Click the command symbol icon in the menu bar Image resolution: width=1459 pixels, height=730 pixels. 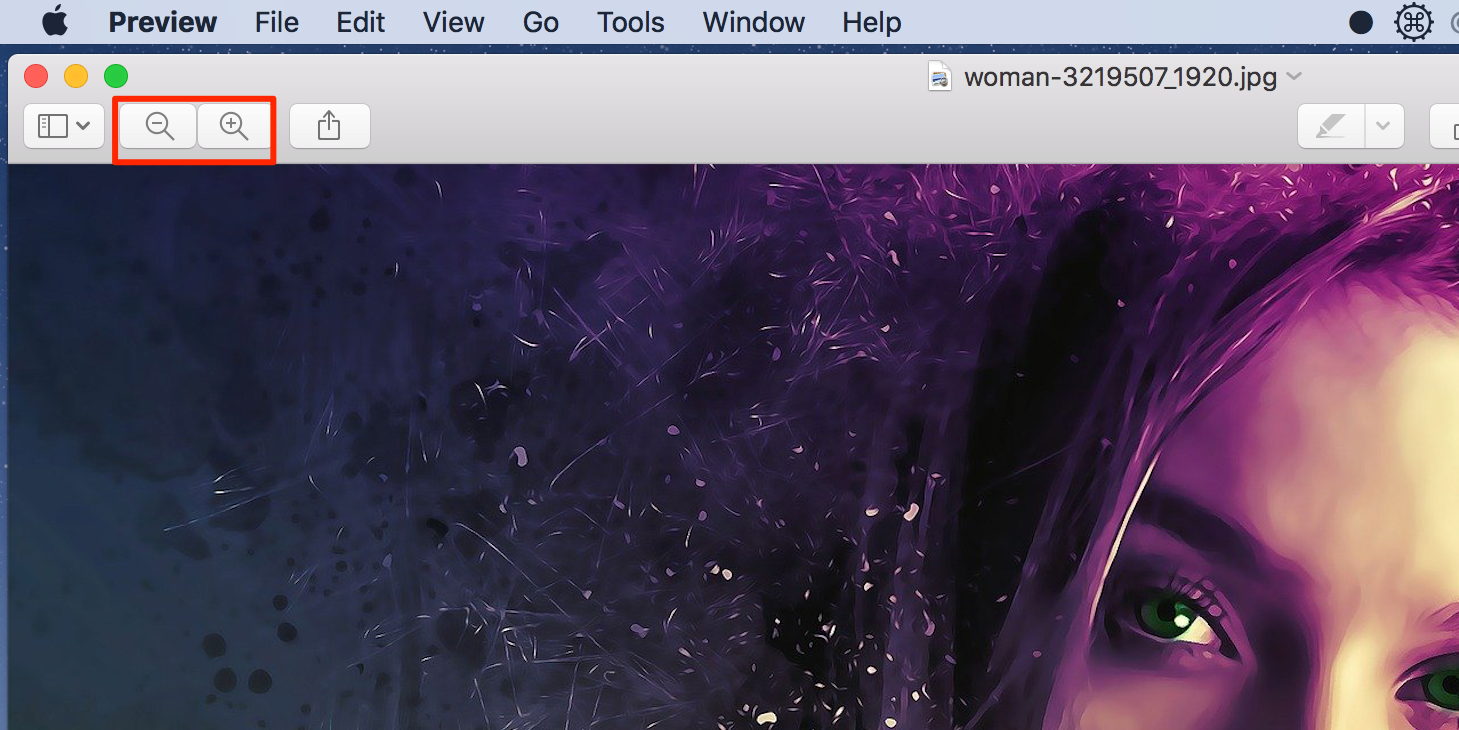pos(1413,21)
